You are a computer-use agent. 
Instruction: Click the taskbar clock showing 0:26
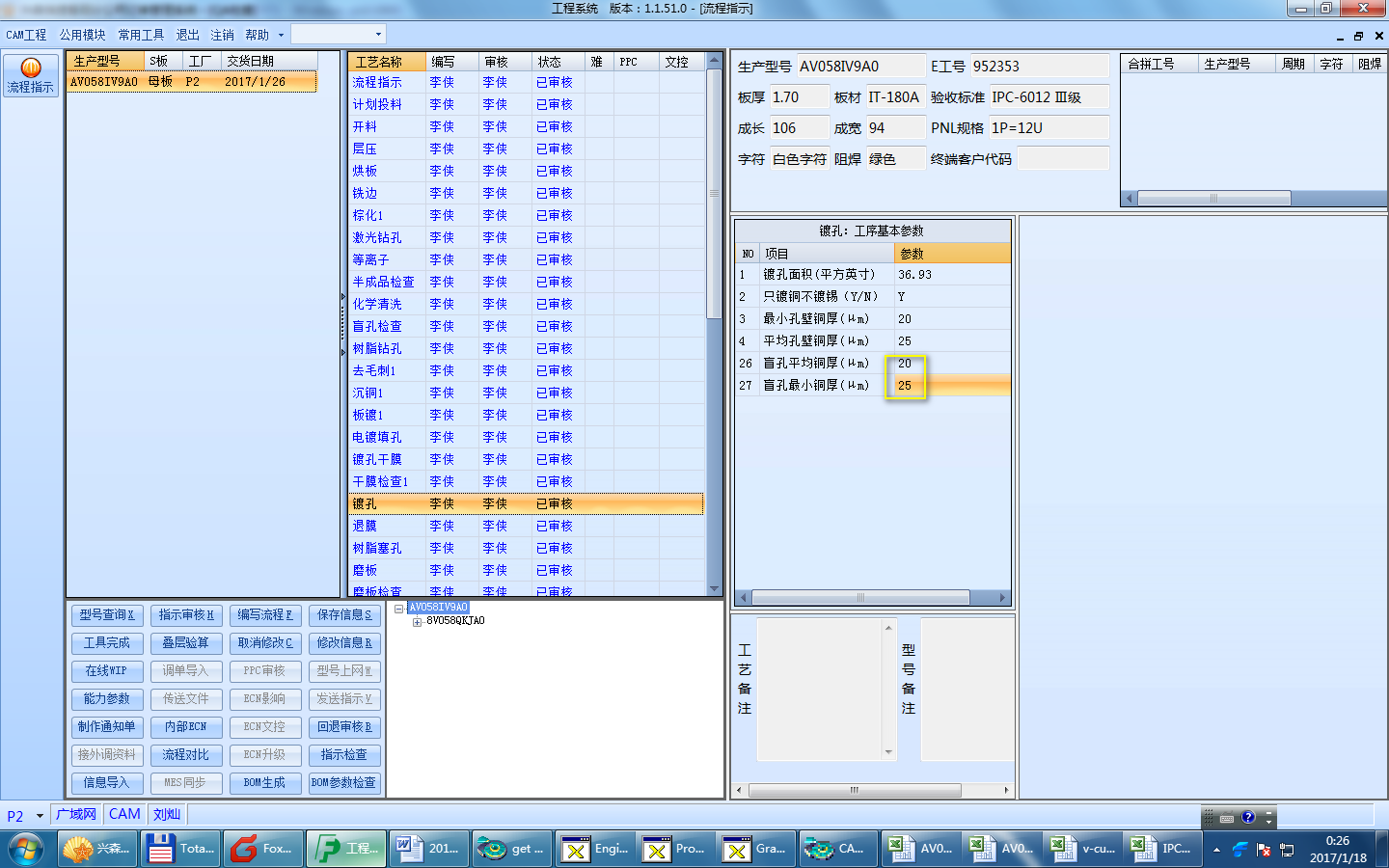(1338, 849)
